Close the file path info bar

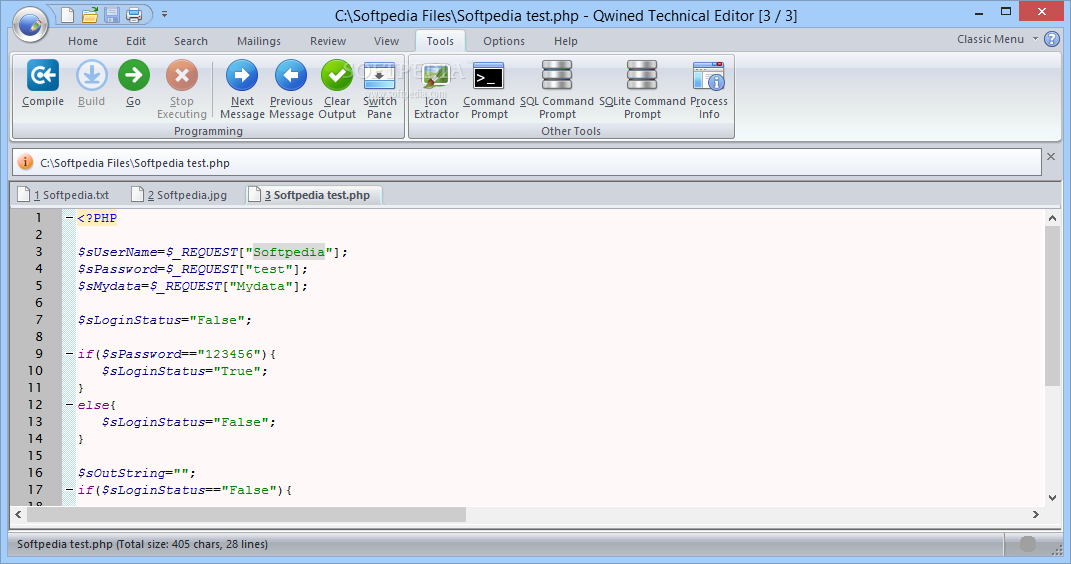coord(1051,157)
